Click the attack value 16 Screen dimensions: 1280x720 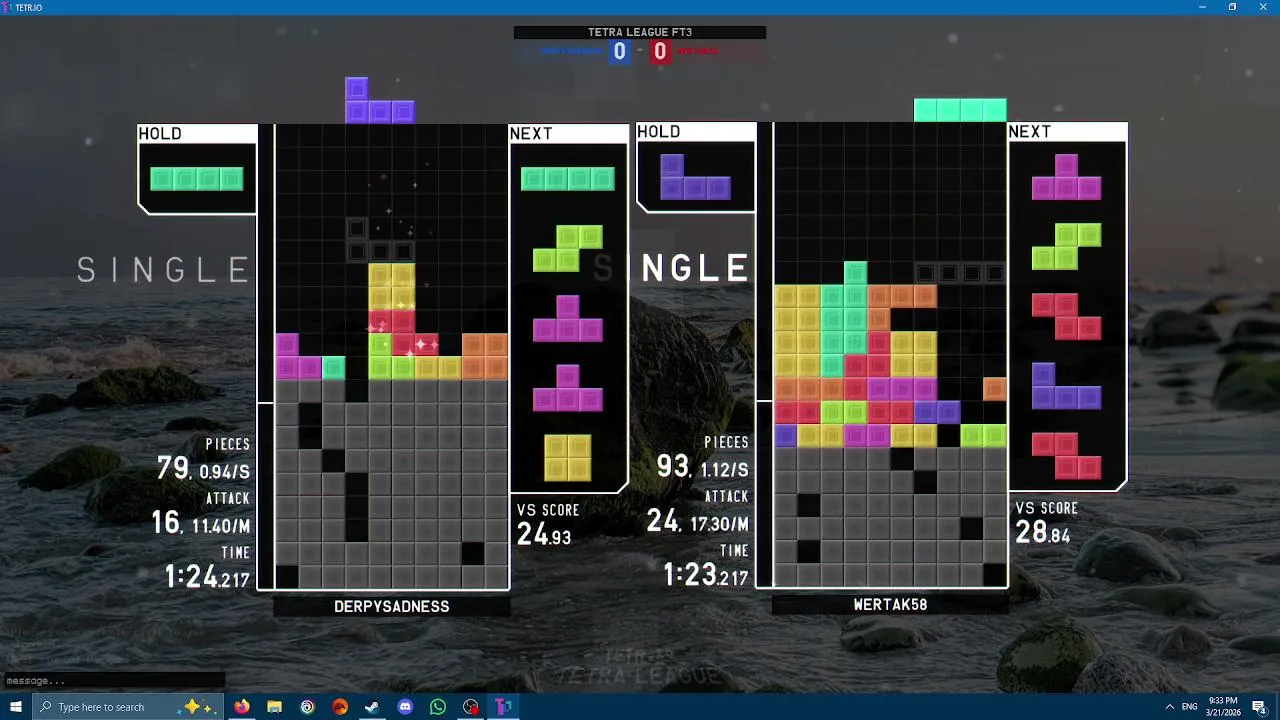pos(166,522)
